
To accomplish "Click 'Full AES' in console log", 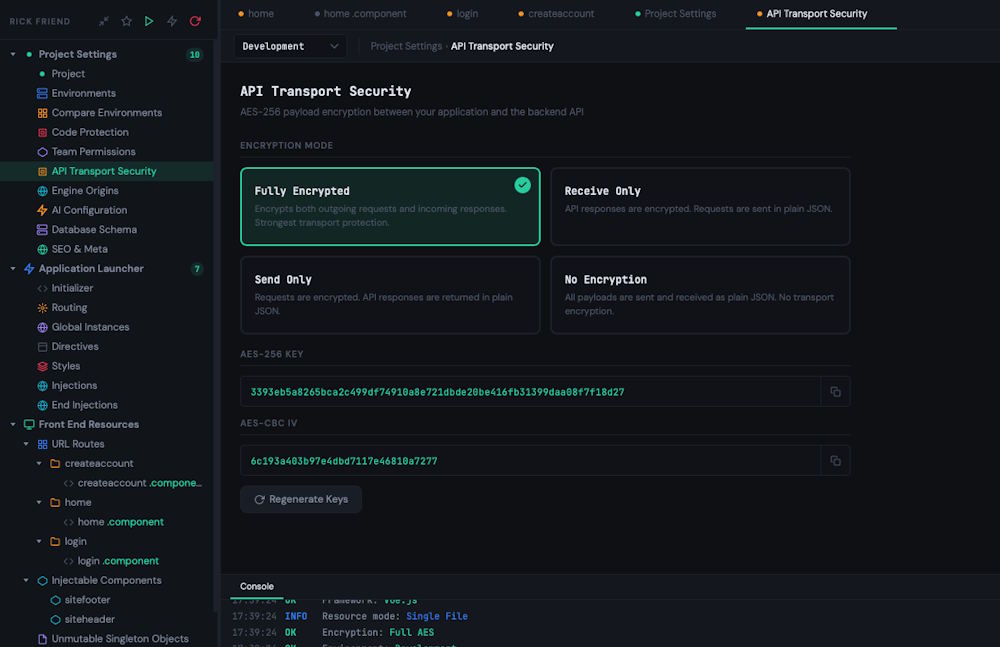I will (x=411, y=632).
